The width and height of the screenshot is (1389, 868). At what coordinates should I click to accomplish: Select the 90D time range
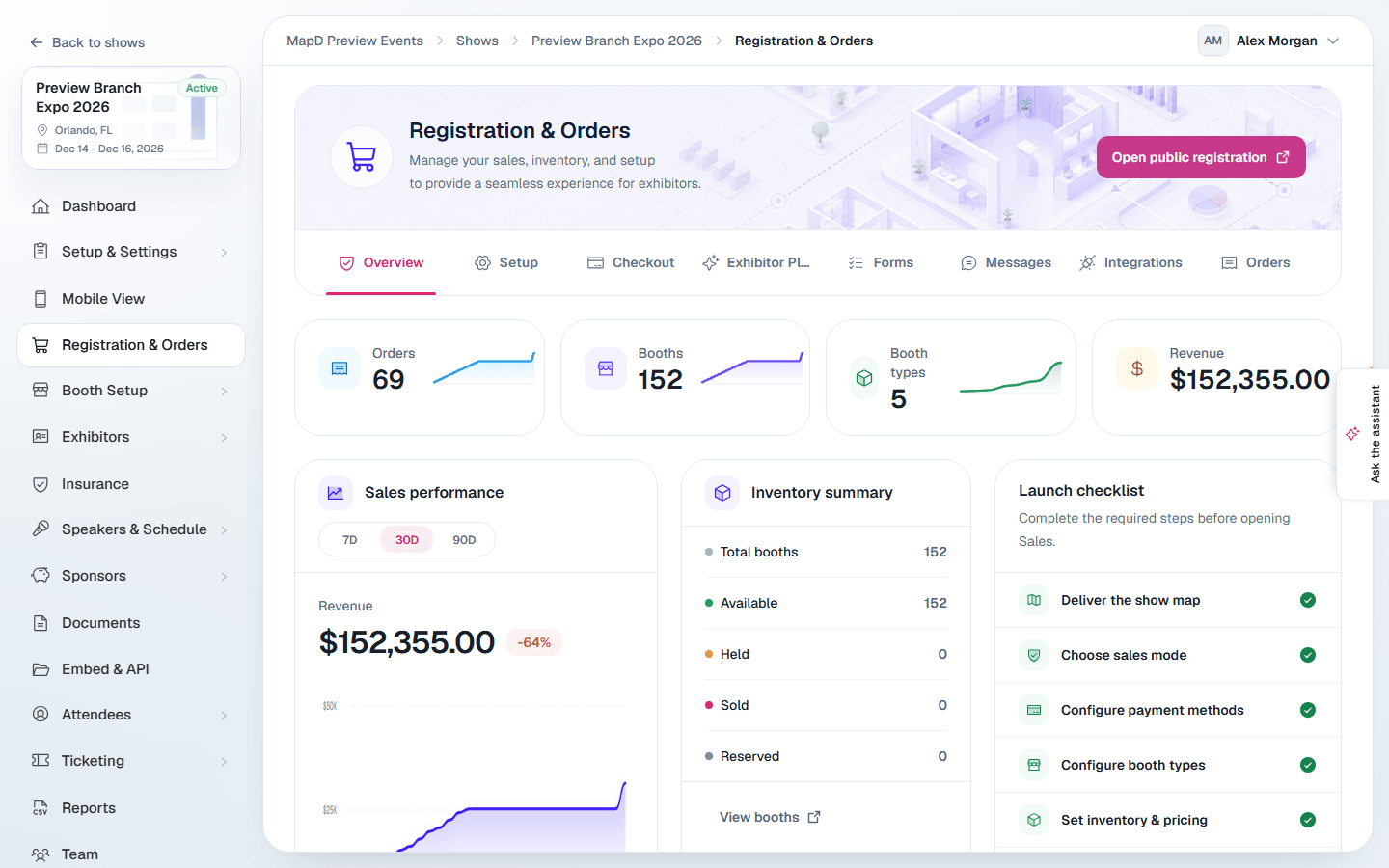tap(464, 540)
